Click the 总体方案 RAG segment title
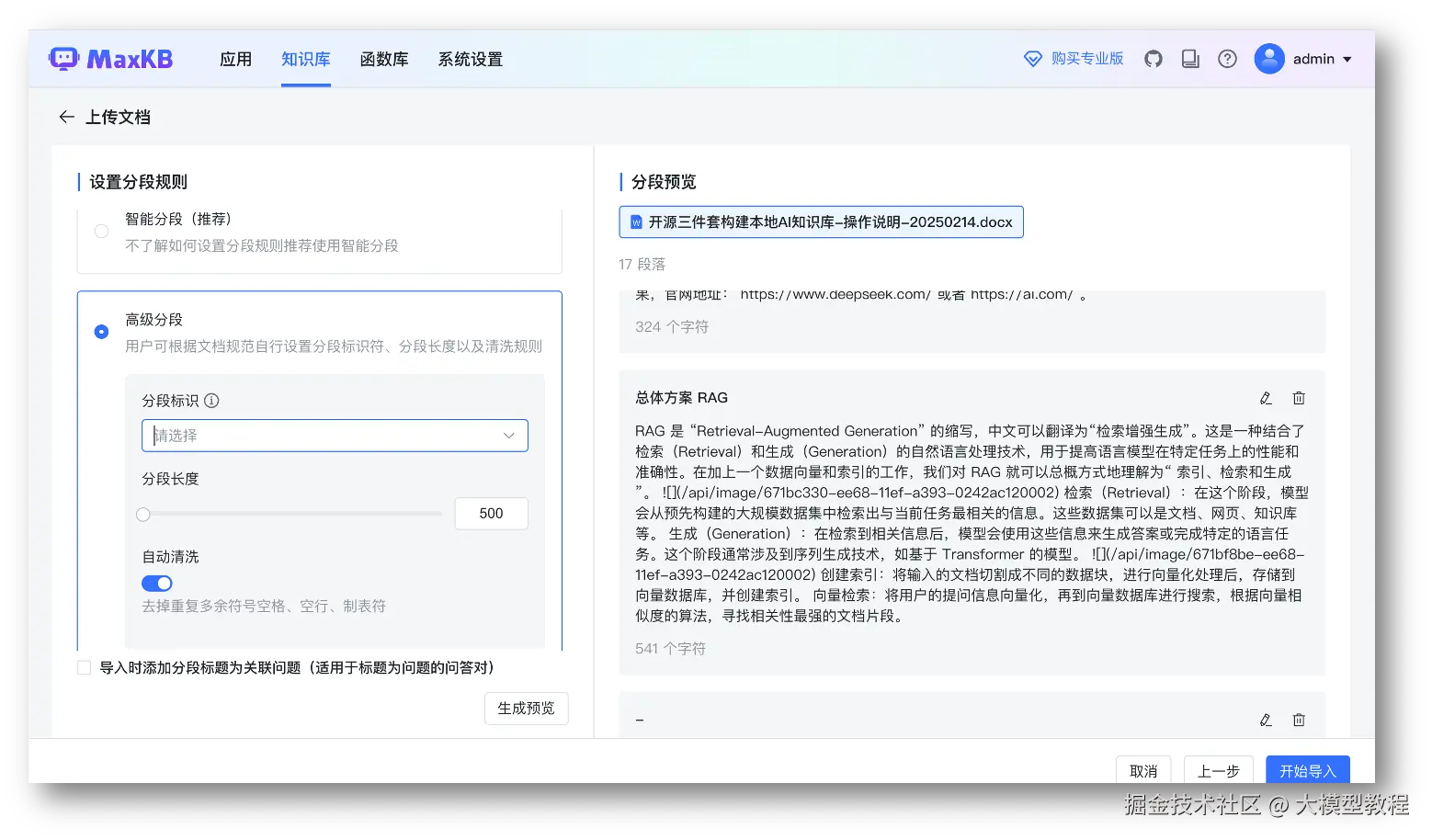Image resolution: width=1432 pixels, height=840 pixels. (681, 398)
